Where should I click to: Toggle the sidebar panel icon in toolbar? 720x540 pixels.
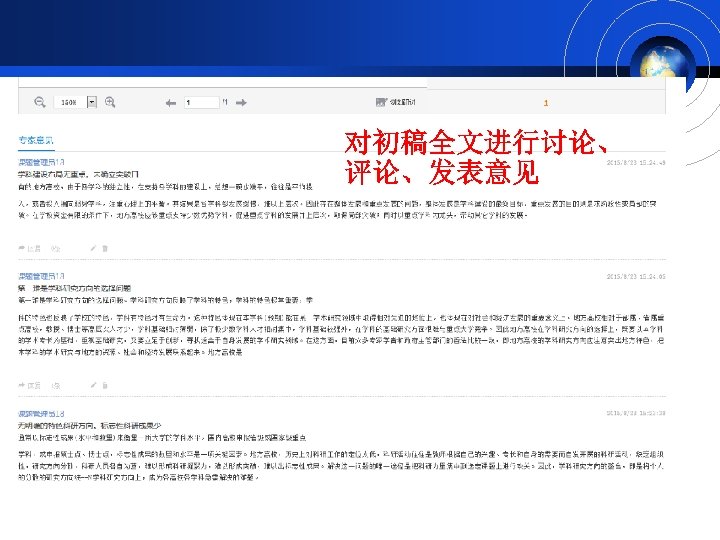(x=381, y=102)
